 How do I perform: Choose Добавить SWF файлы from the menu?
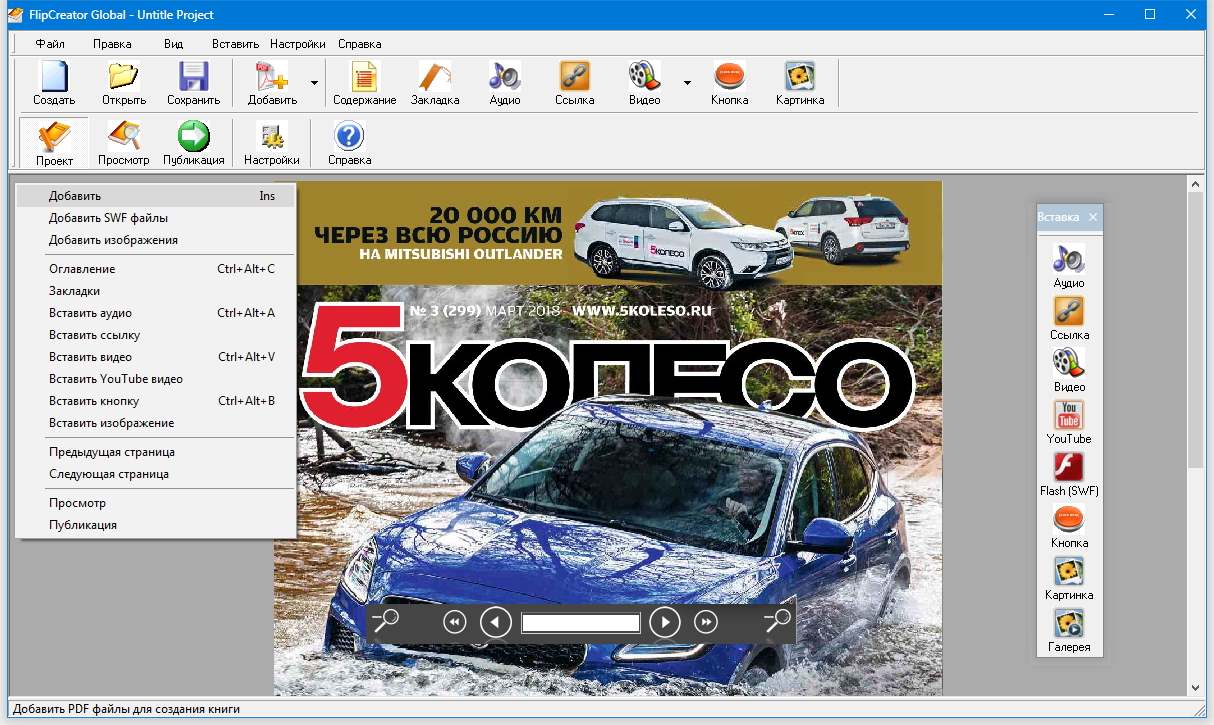click(108, 218)
